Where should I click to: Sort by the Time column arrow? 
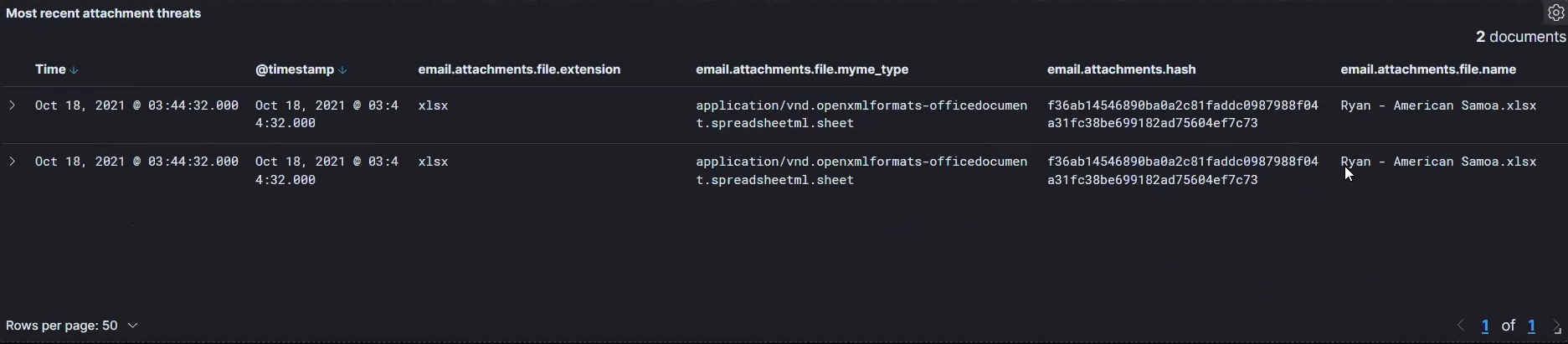coord(75,70)
